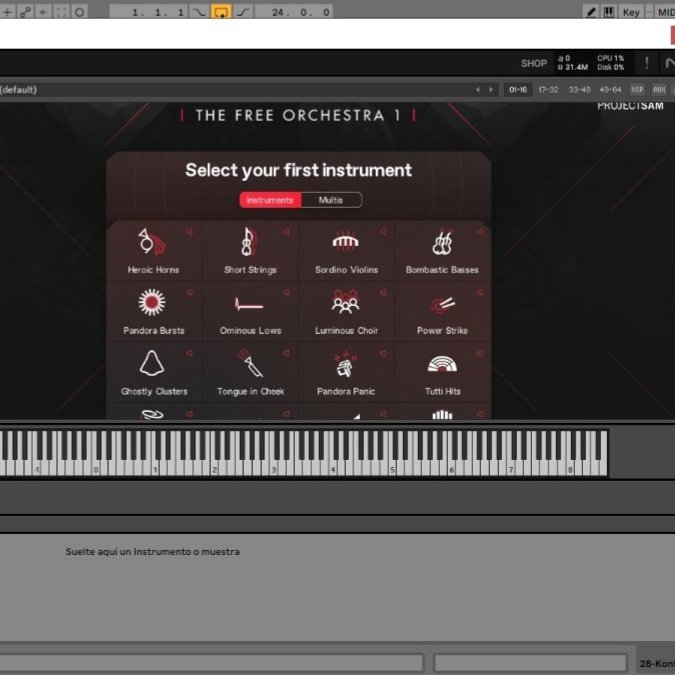This screenshot has height=675, width=675.
Task: Select the 01-16 rack page tab
Action: (x=518, y=90)
